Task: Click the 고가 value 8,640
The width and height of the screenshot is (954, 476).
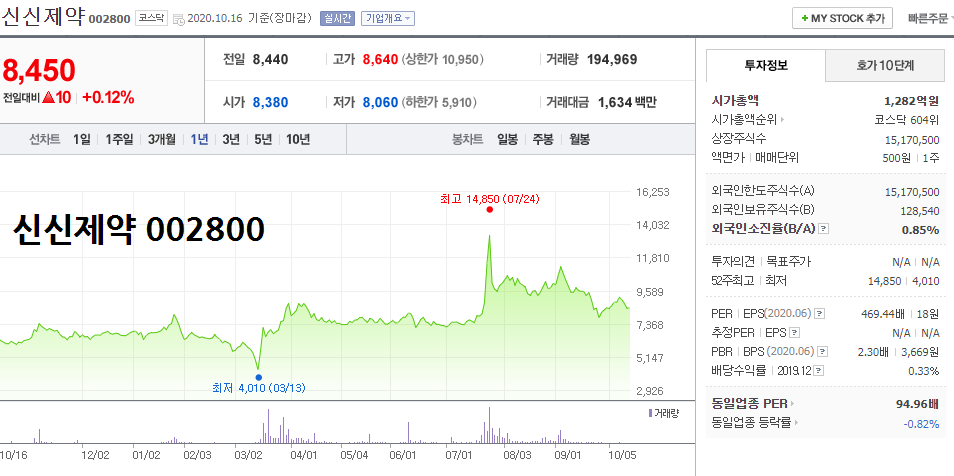Action: click(x=380, y=60)
